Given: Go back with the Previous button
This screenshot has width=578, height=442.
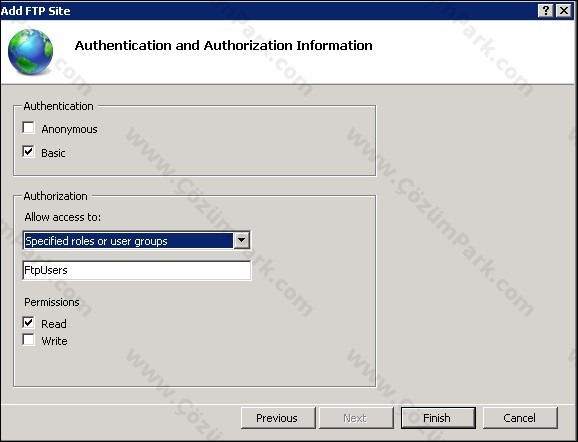Looking at the screenshot, I should pos(278,418).
